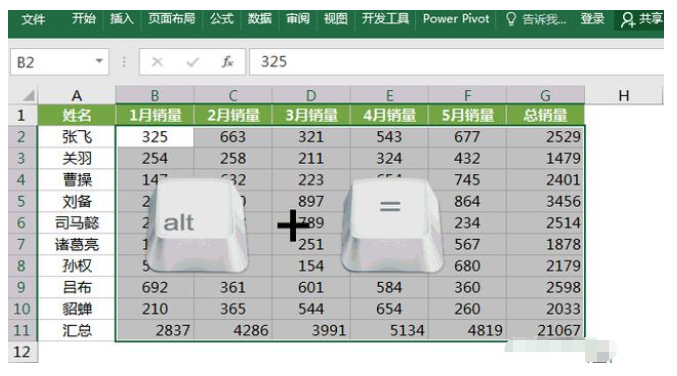Viewport: 677px width, 376px height.
Task: Click the Tell me lightbulb icon
Action: coord(511,19)
